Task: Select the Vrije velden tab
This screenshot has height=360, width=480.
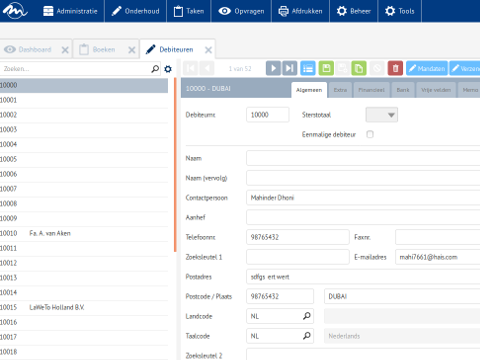Action: click(x=436, y=90)
